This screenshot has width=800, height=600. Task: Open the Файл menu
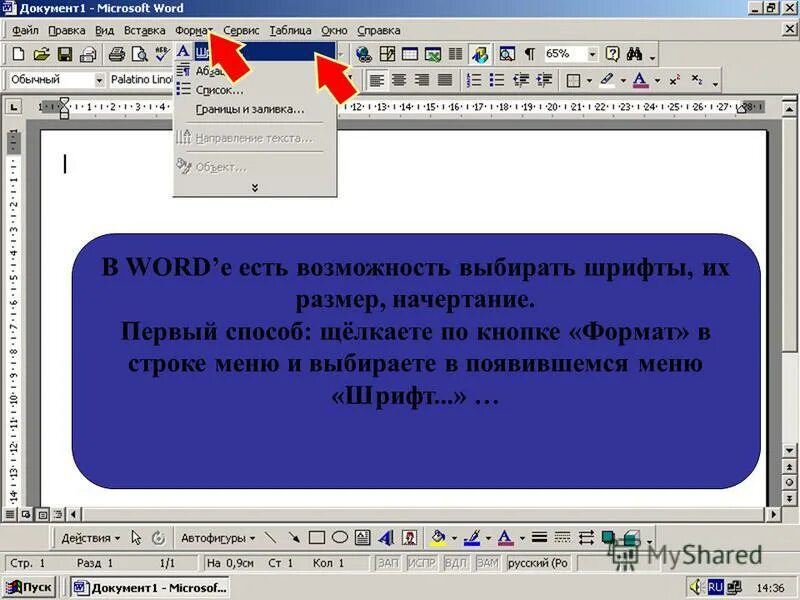(x=25, y=31)
